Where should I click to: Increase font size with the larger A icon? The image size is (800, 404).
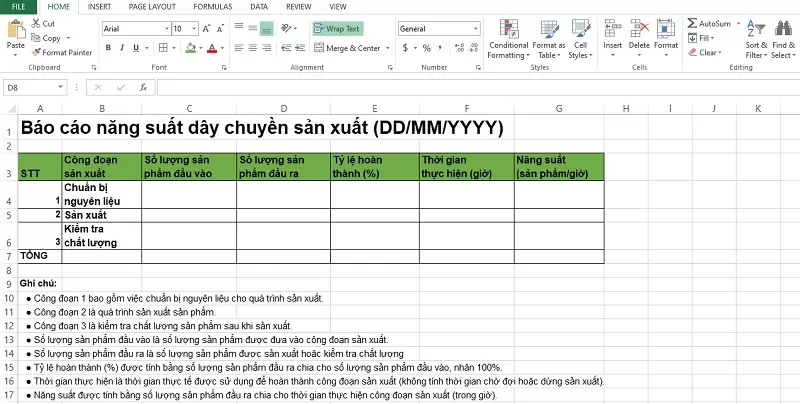pyautogui.click(x=206, y=29)
